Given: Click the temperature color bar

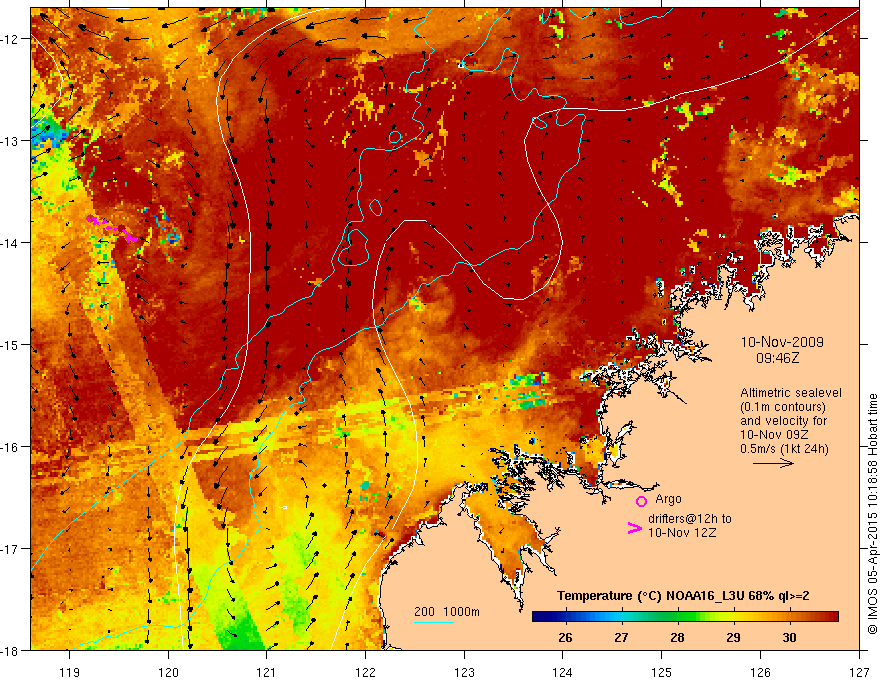Looking at the screenshot, I should (685, 617).
